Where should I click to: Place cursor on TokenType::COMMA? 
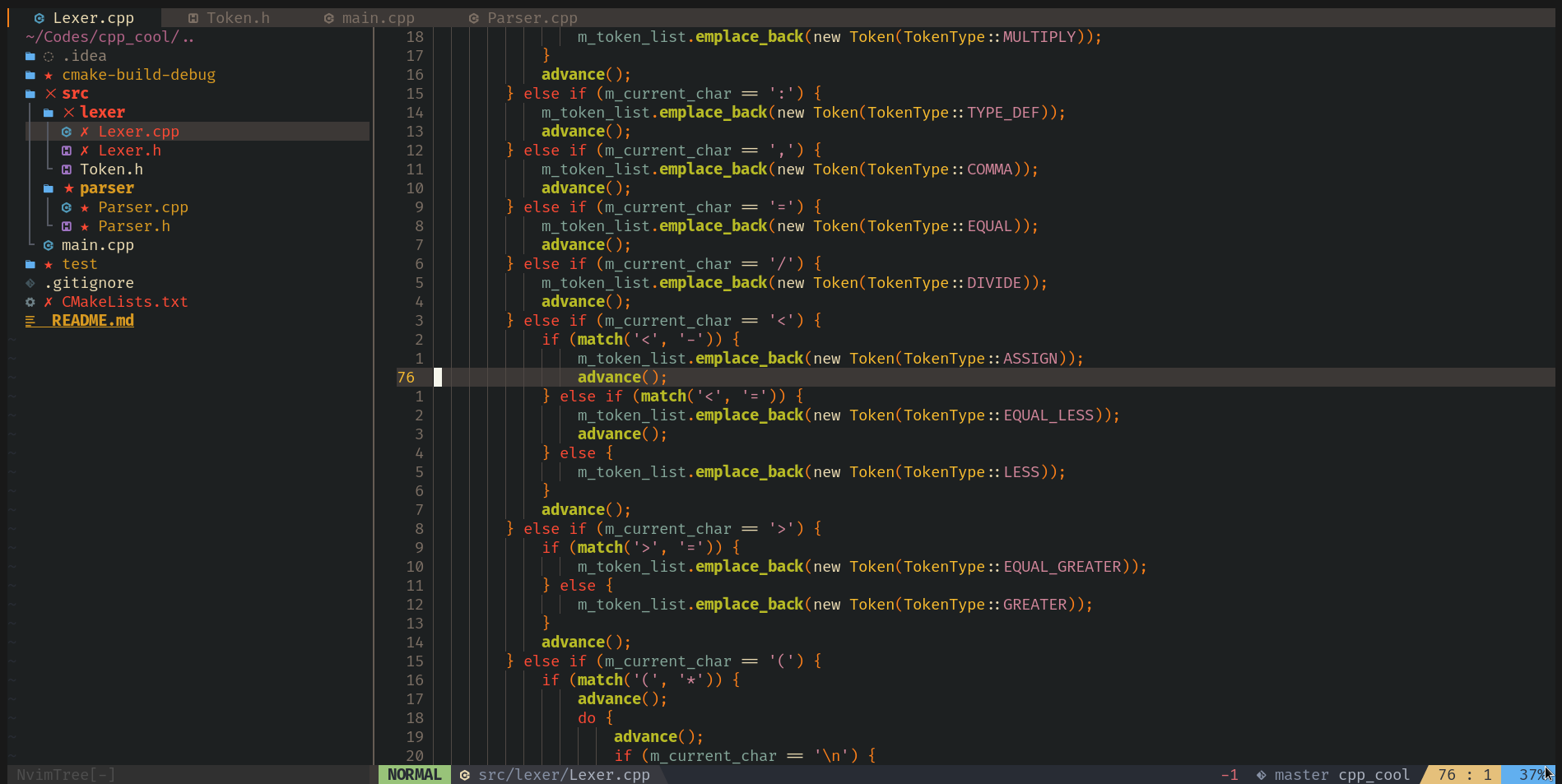click(940, 169)
